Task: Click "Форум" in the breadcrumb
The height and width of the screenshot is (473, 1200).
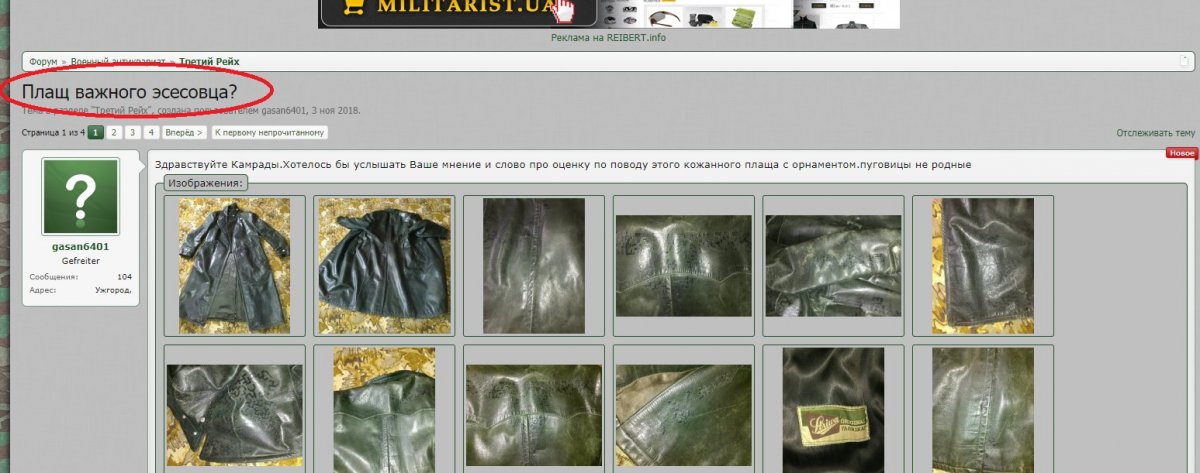Action: tap(43, 61)
